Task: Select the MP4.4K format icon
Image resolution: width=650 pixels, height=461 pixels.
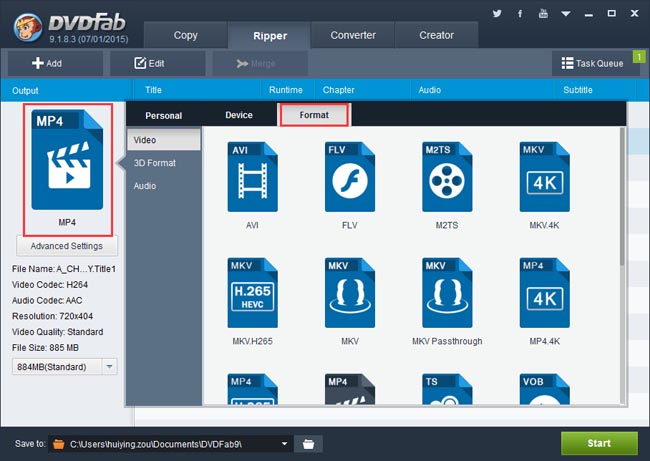Action: point(544,293)
